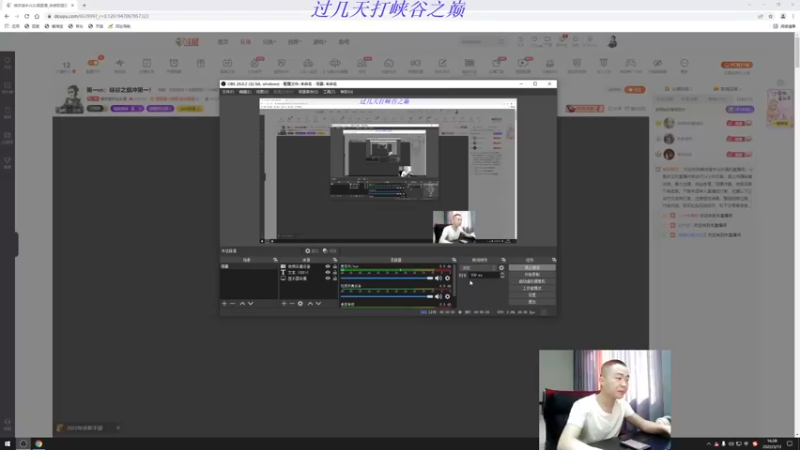800x450 pixels.
Task: Open the OBS 文件(F) menu
Action: tap(228, 92)
